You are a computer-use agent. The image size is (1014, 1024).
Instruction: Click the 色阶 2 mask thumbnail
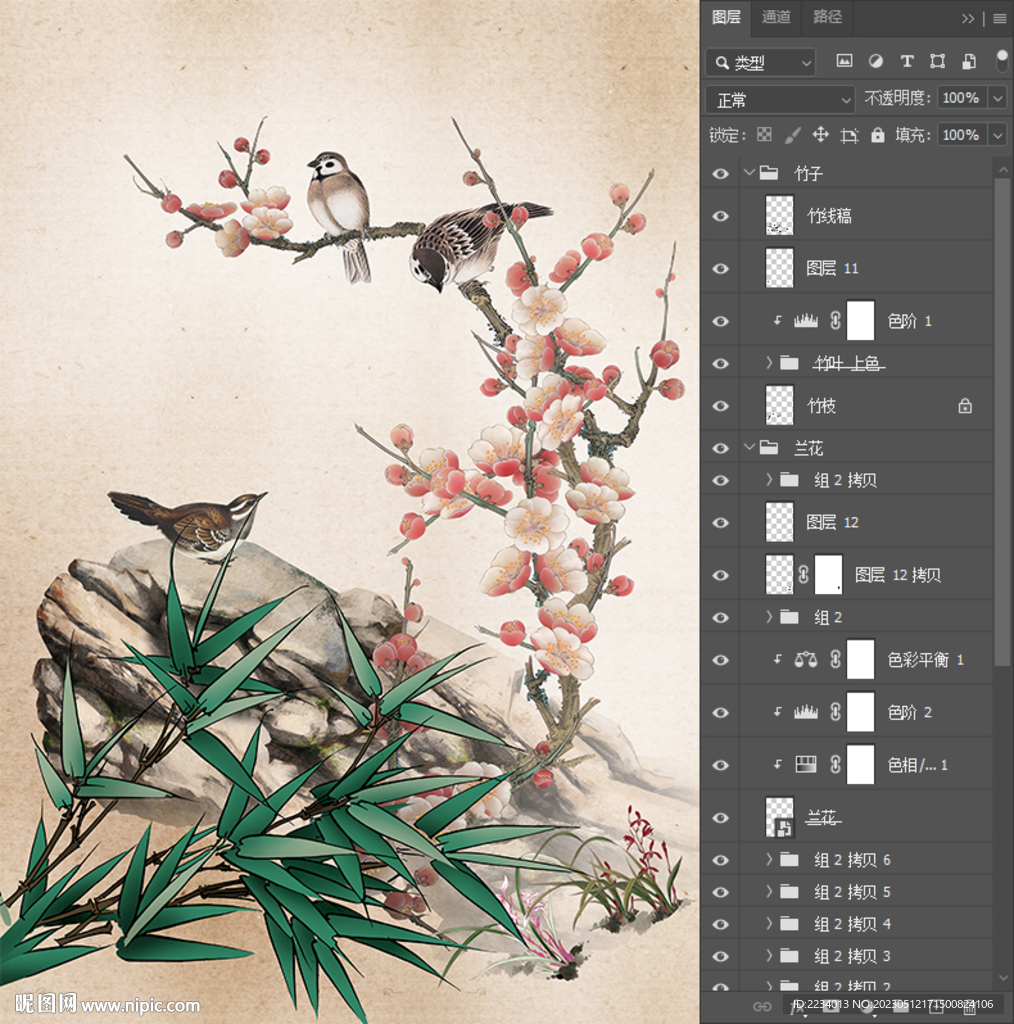pyautogui.click(x=860, y=712)
